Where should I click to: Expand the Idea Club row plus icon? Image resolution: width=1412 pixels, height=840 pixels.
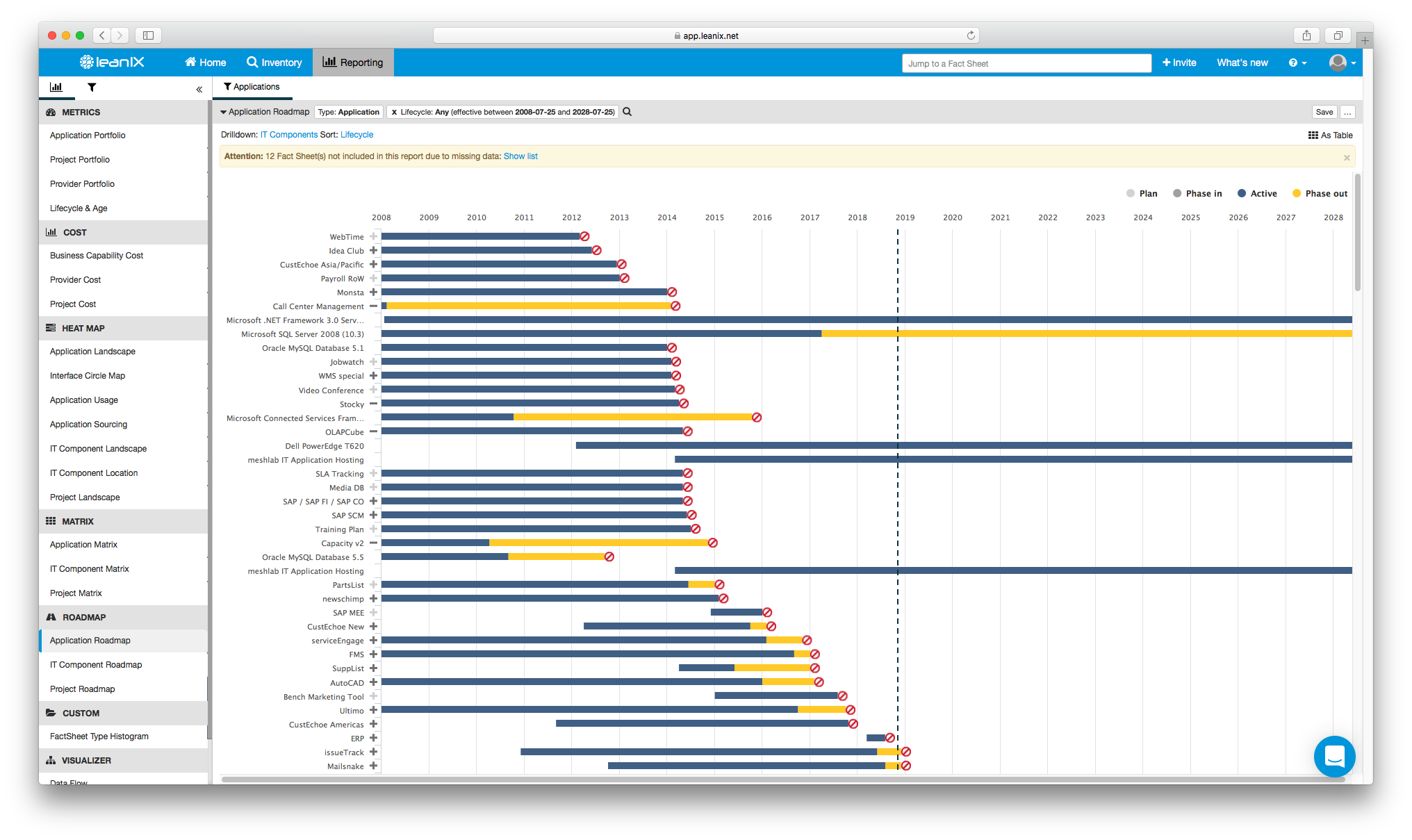[373, 250]
